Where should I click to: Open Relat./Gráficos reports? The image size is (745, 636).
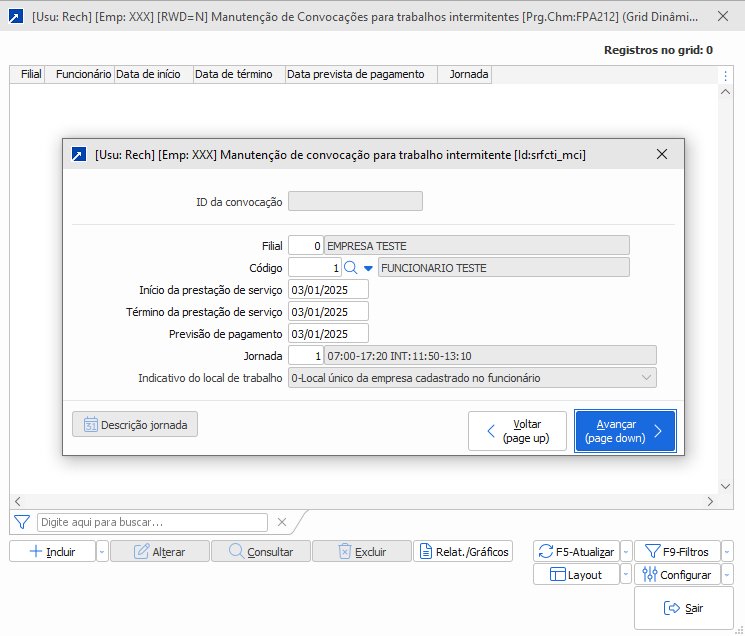coord(463,551)
